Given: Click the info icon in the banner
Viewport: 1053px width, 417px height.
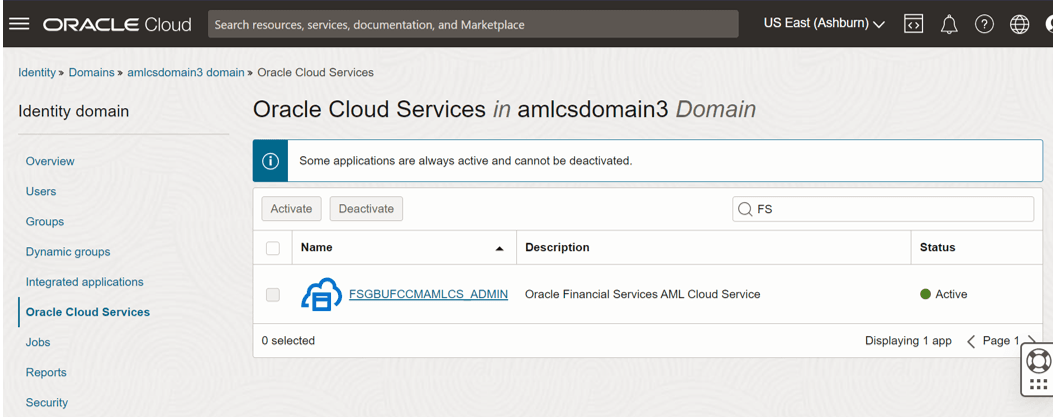Looking at the screenshot, I should pyautogui.click(x=270, y=161).
